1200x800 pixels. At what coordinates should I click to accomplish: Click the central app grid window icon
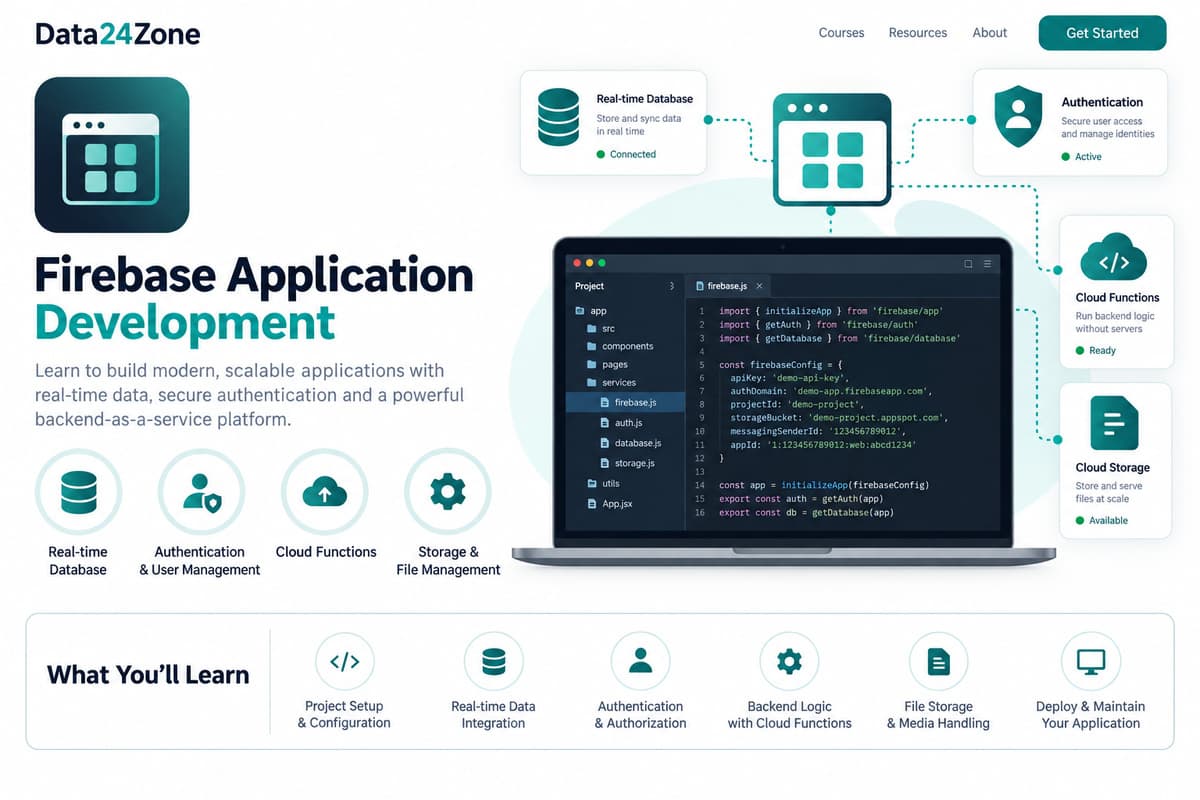coord(831,148)
